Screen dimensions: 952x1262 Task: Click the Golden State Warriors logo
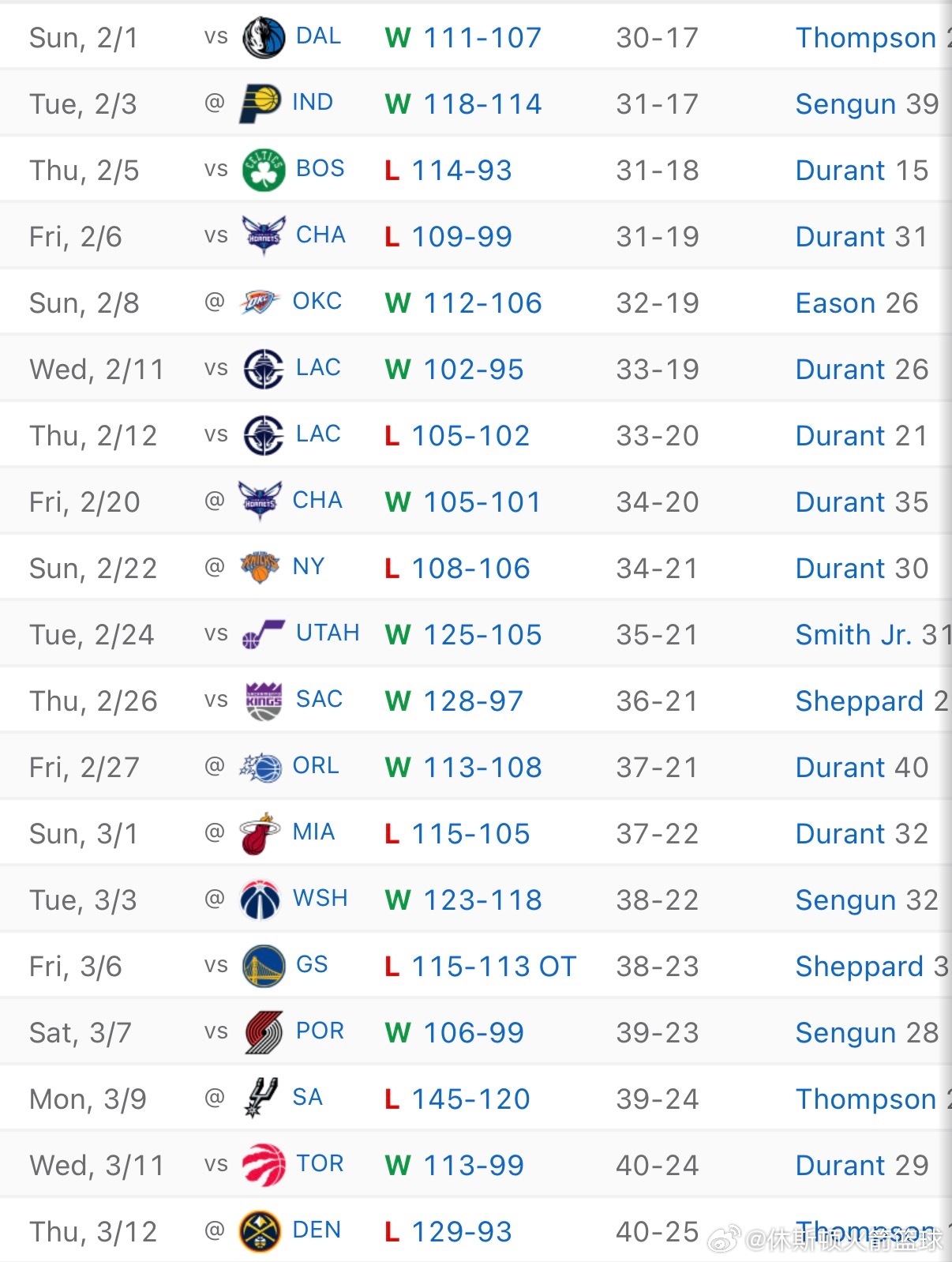tap(264, 966)
